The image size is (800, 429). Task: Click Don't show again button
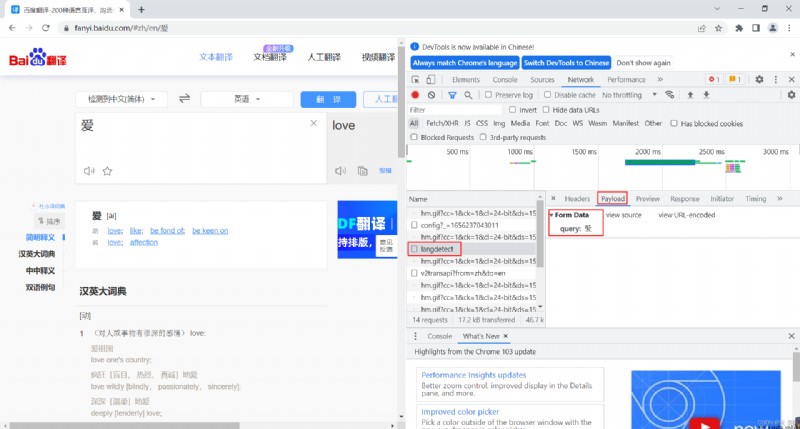(643, 63)
